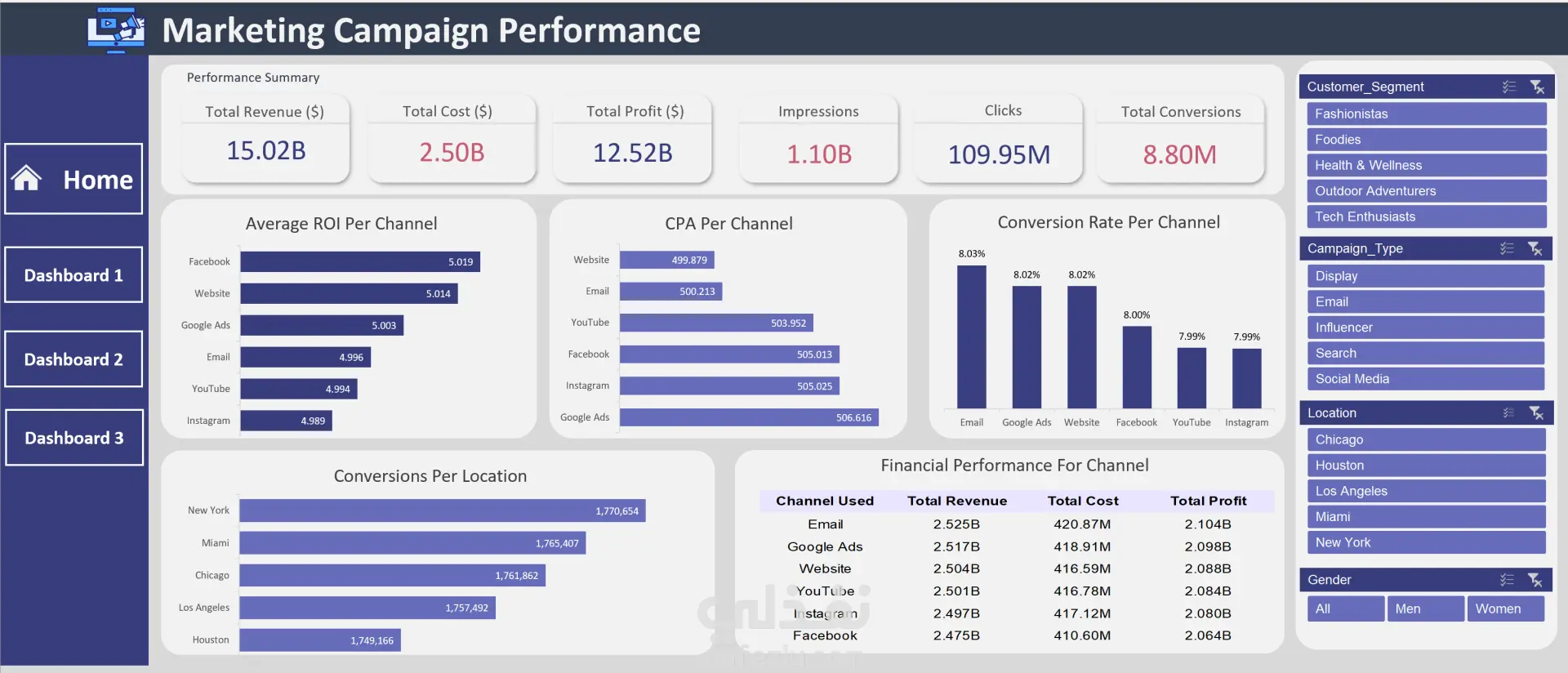
Task: Filter location to Houston
Action: (x=1427, y=466)
